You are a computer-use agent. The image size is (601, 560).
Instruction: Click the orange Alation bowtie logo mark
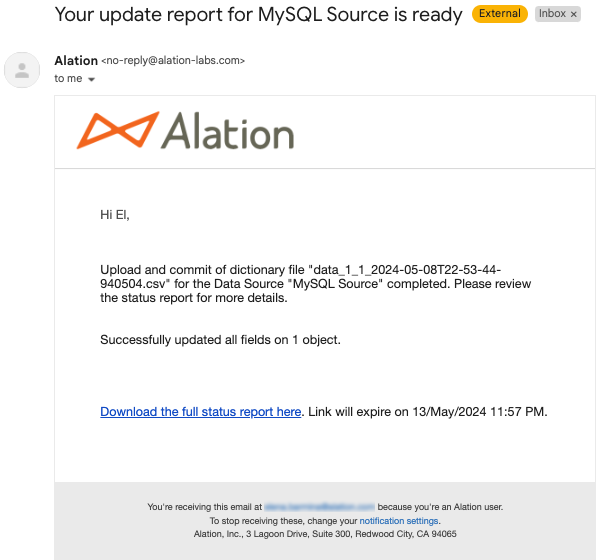[118, 130]
